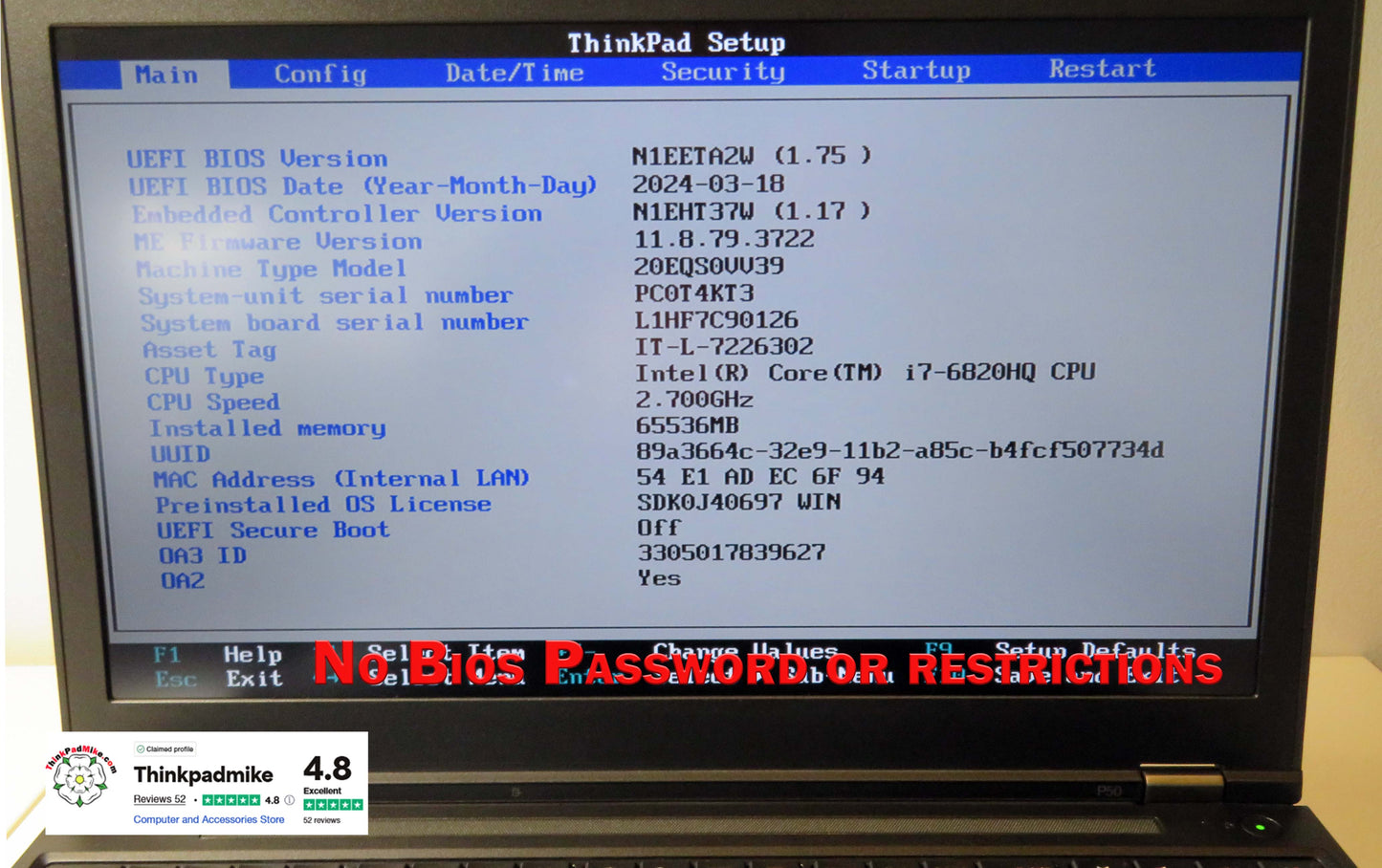Go to the Security tab

(x=723, y=72)
